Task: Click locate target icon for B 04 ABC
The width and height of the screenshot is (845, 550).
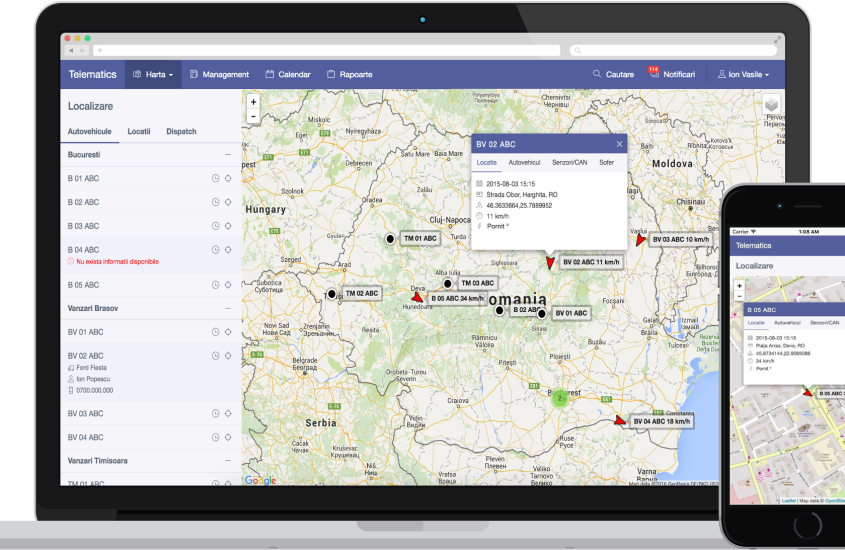Action: [228, 250]
